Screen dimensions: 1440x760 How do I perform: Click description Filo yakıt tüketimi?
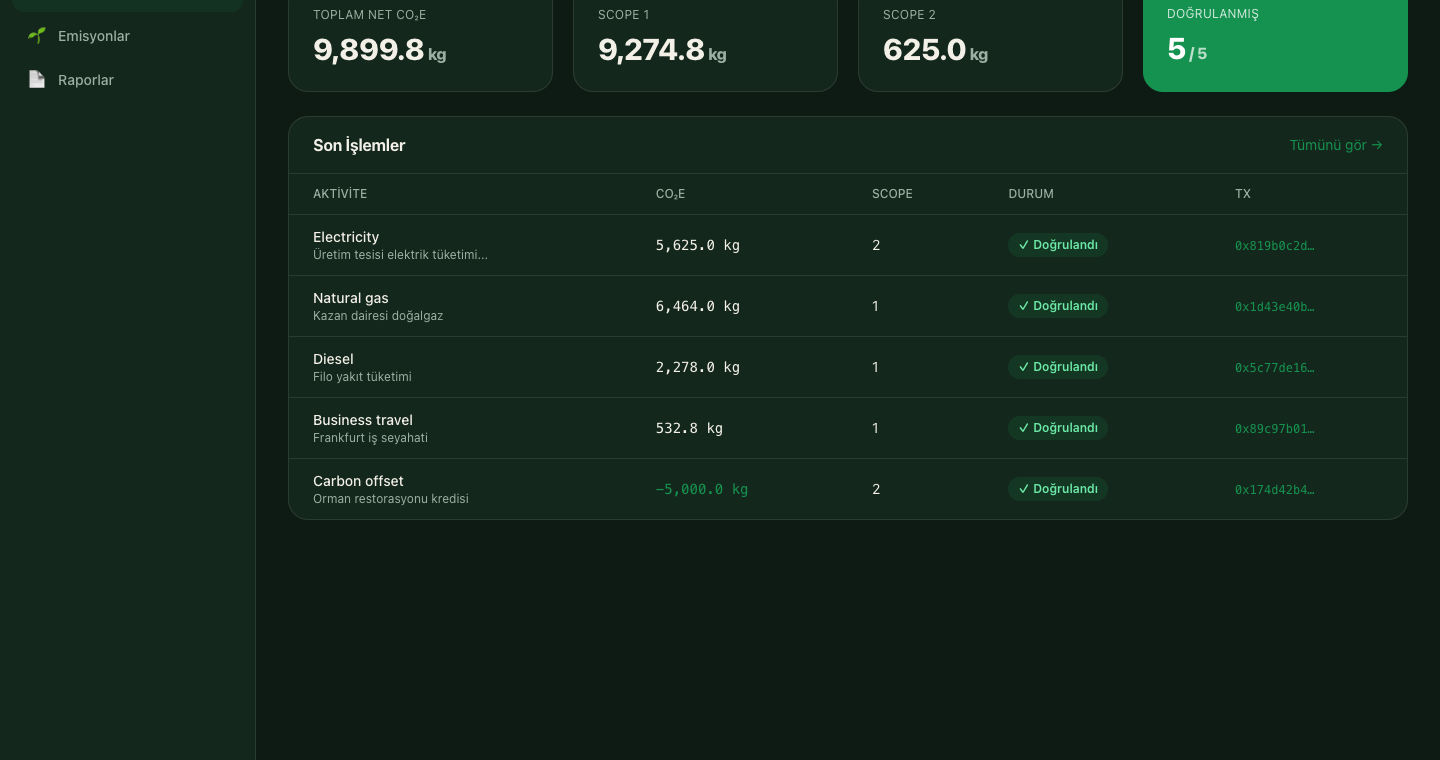click(362, 377)
